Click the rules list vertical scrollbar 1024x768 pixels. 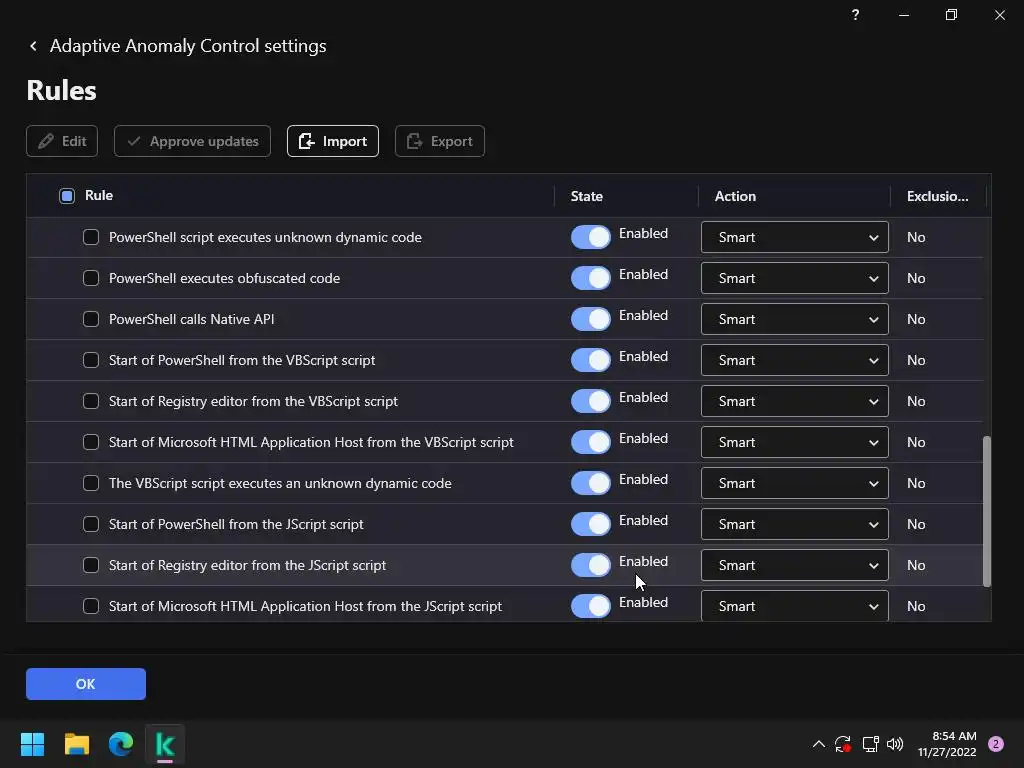click(986, 510)
